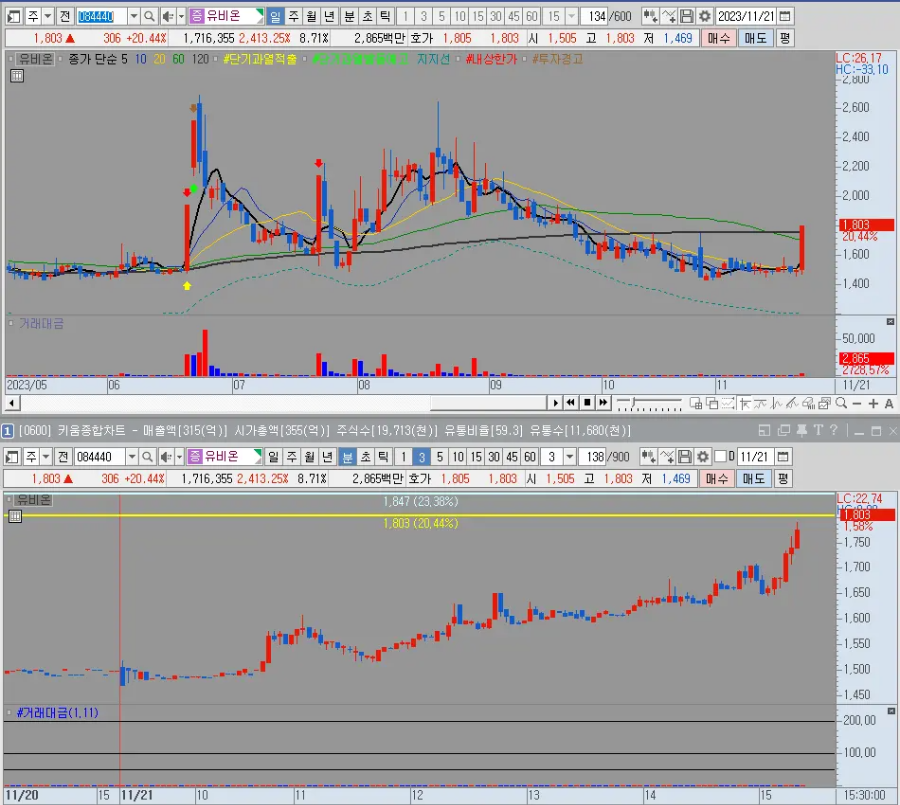Switch the top chart to 주 weekly period
This screenshot has height=805, width=900.
tap(293, 16)
